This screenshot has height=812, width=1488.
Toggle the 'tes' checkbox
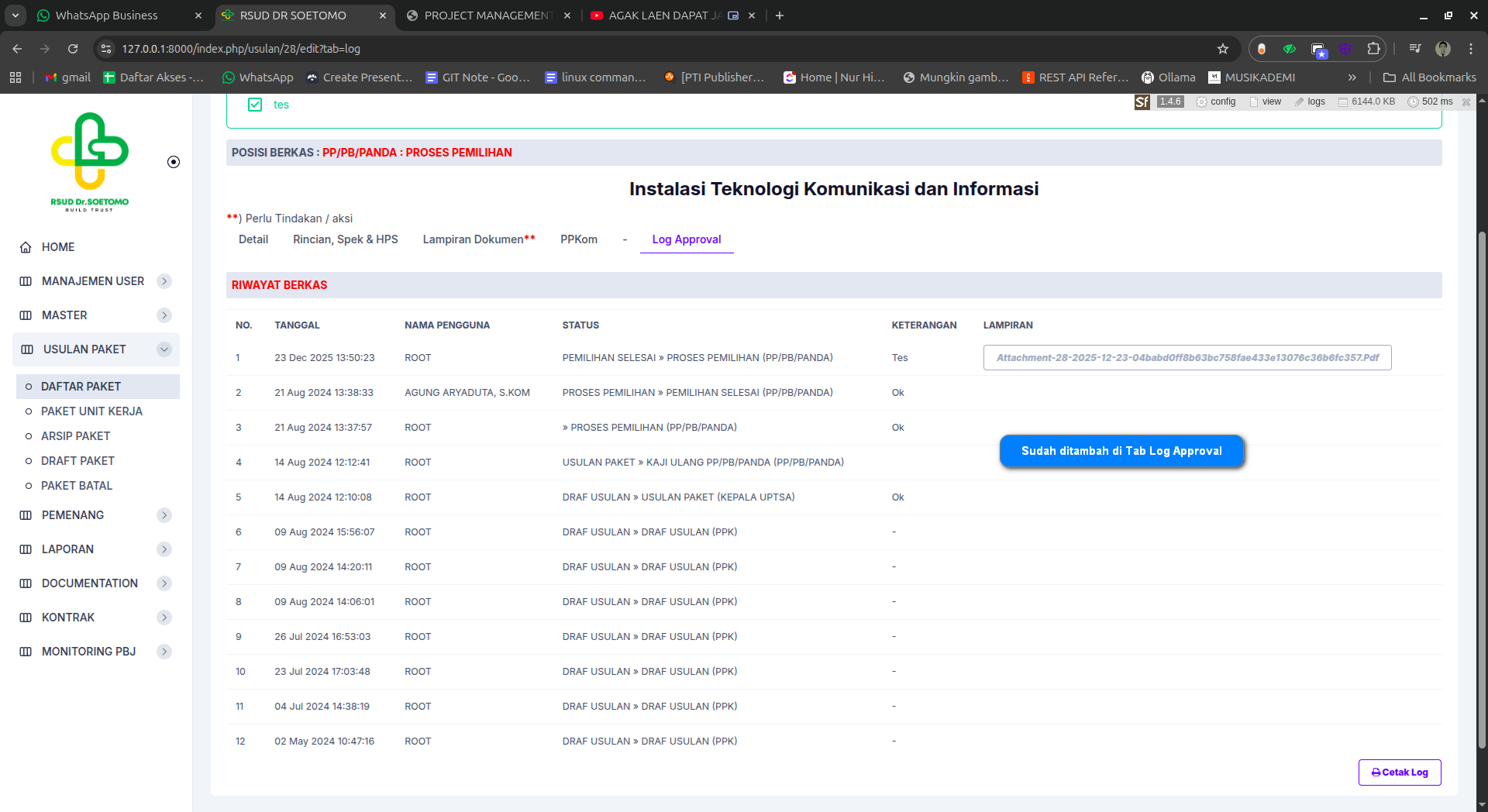[255, 105]
